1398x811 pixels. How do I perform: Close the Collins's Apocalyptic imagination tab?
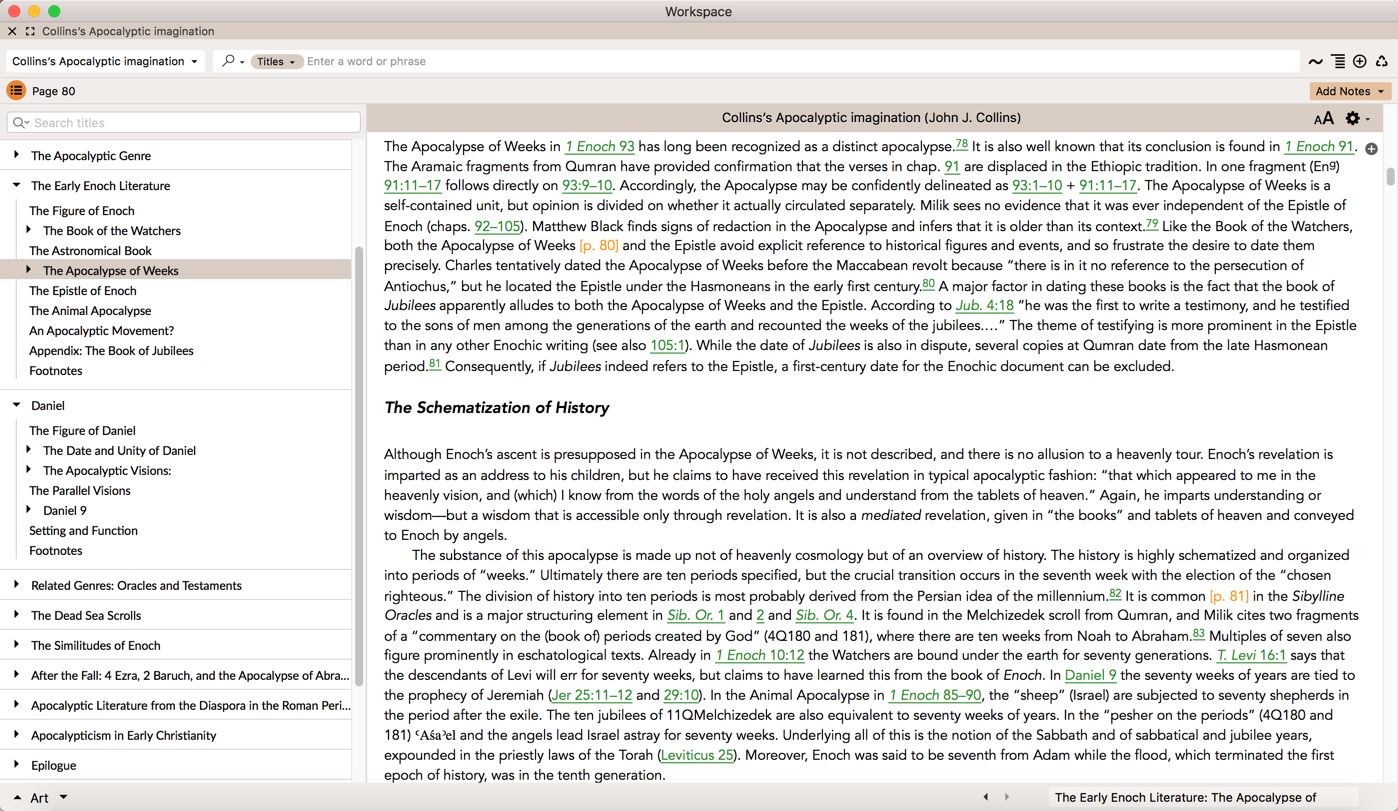[x=12, y=31]
